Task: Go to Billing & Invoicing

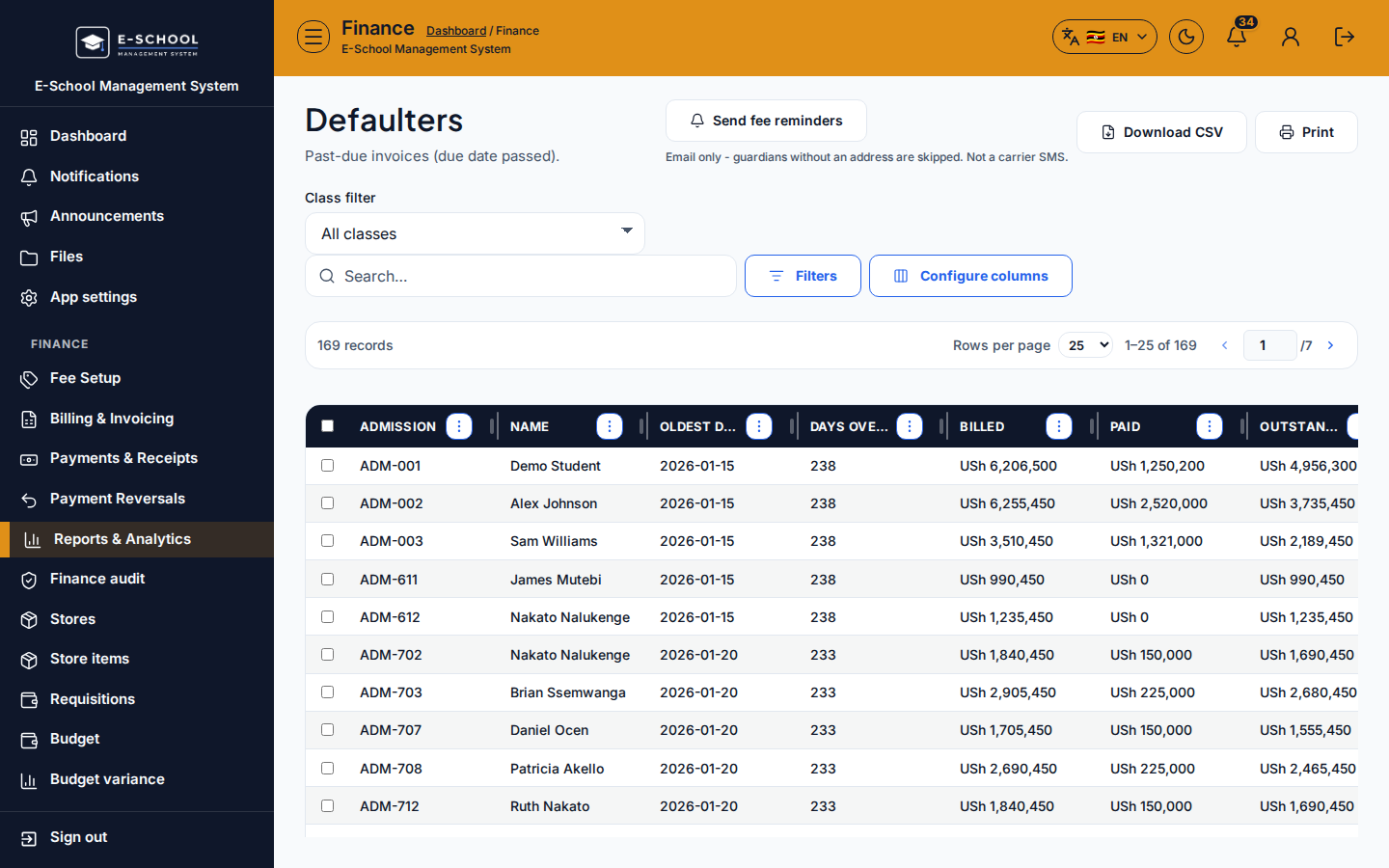Action: (137, 419)
